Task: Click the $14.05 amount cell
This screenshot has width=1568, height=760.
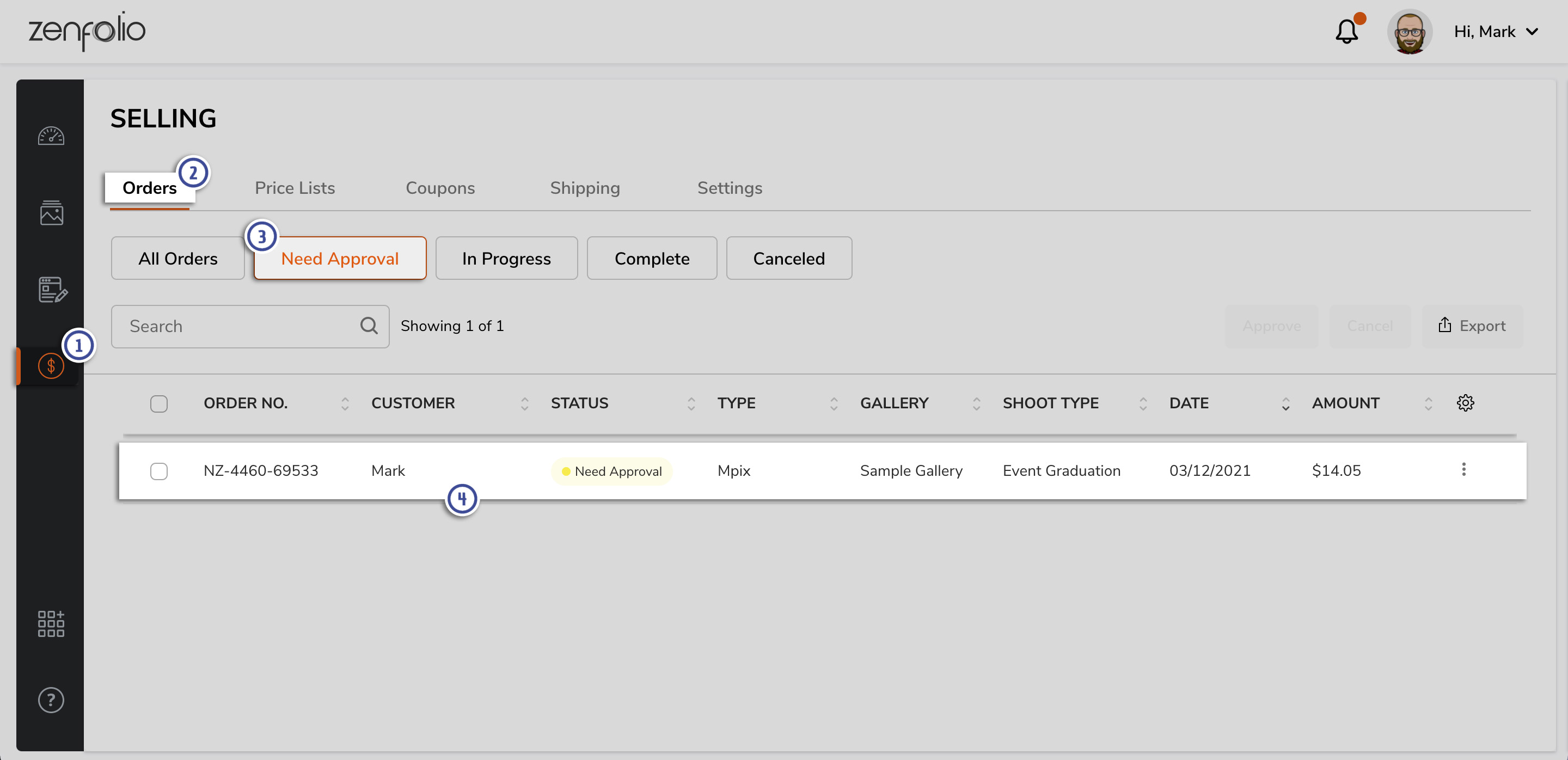Action: pos(1336,470)
